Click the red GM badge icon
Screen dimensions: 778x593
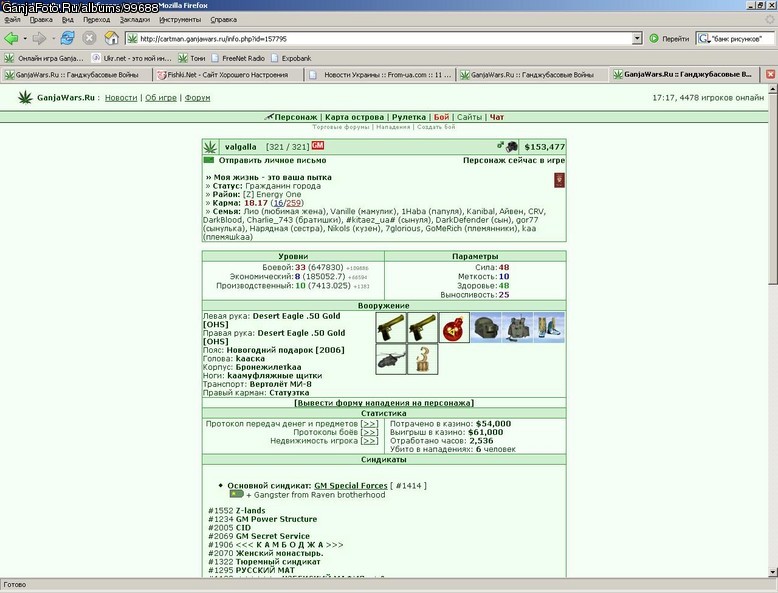(318, 145)
